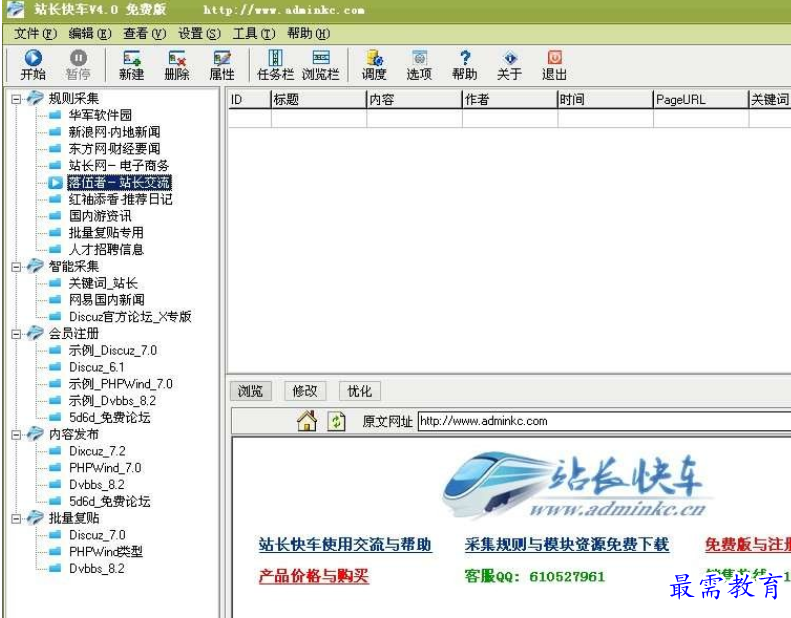Select 新浪网-内地新闻 tree item
Image resolution: width=791 pixels, height=618 pixels.
[115, 132]
